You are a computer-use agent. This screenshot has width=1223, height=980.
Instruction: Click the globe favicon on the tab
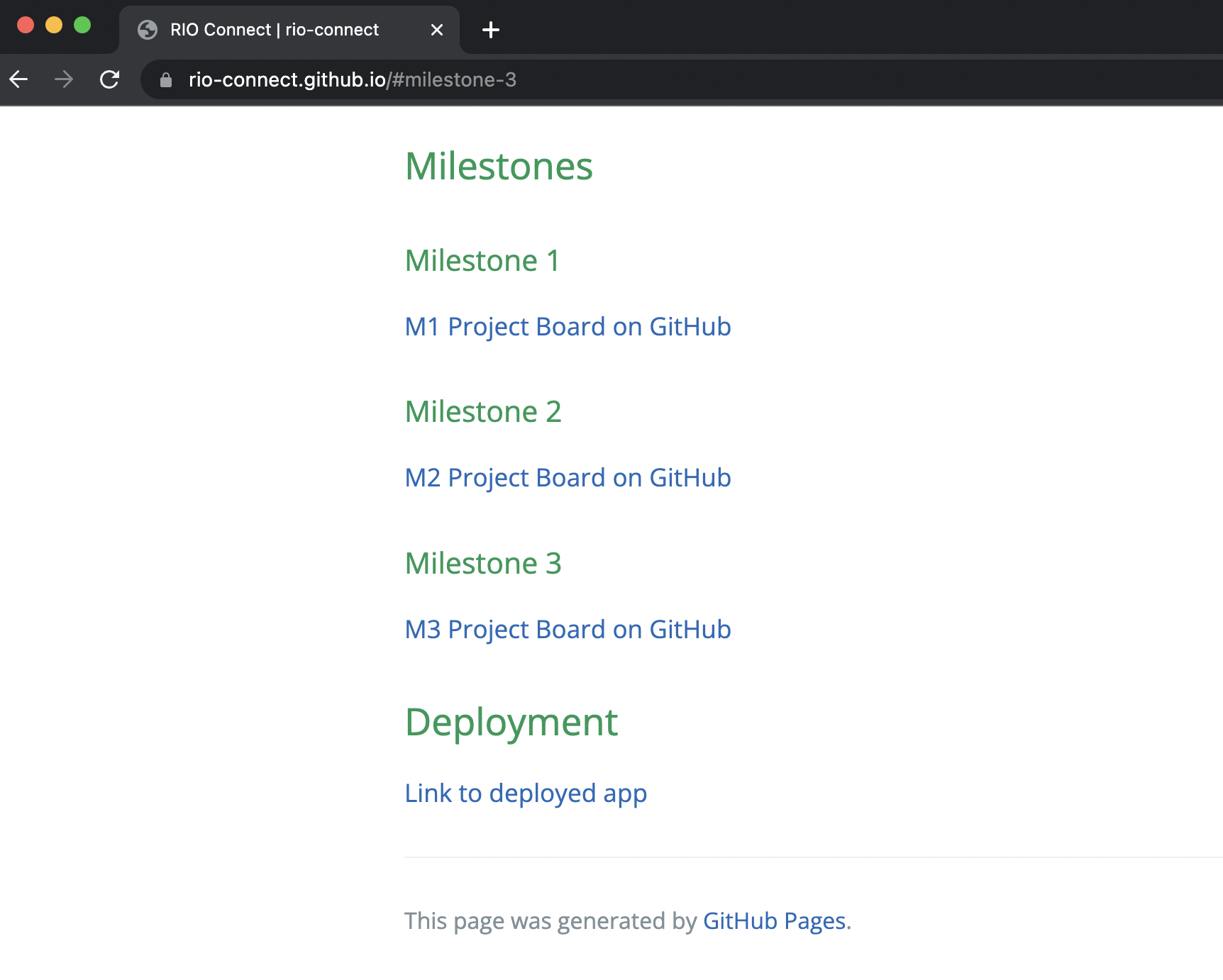pos(148,30)
